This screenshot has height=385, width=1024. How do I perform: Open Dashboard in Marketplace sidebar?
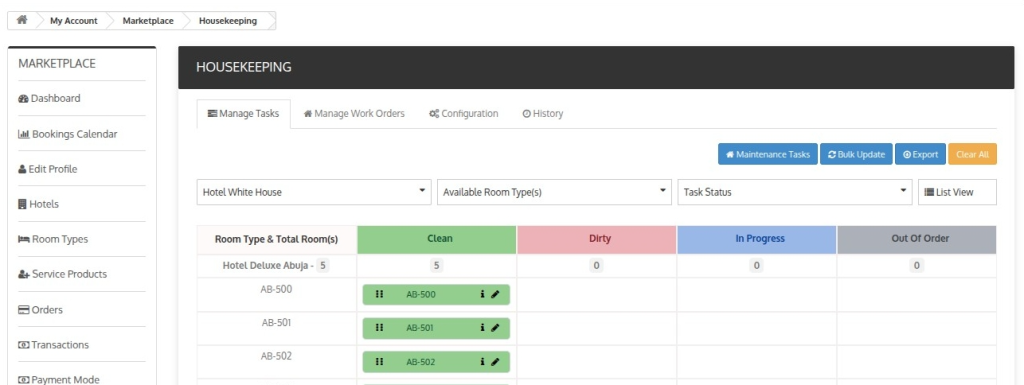click(50, 99)
